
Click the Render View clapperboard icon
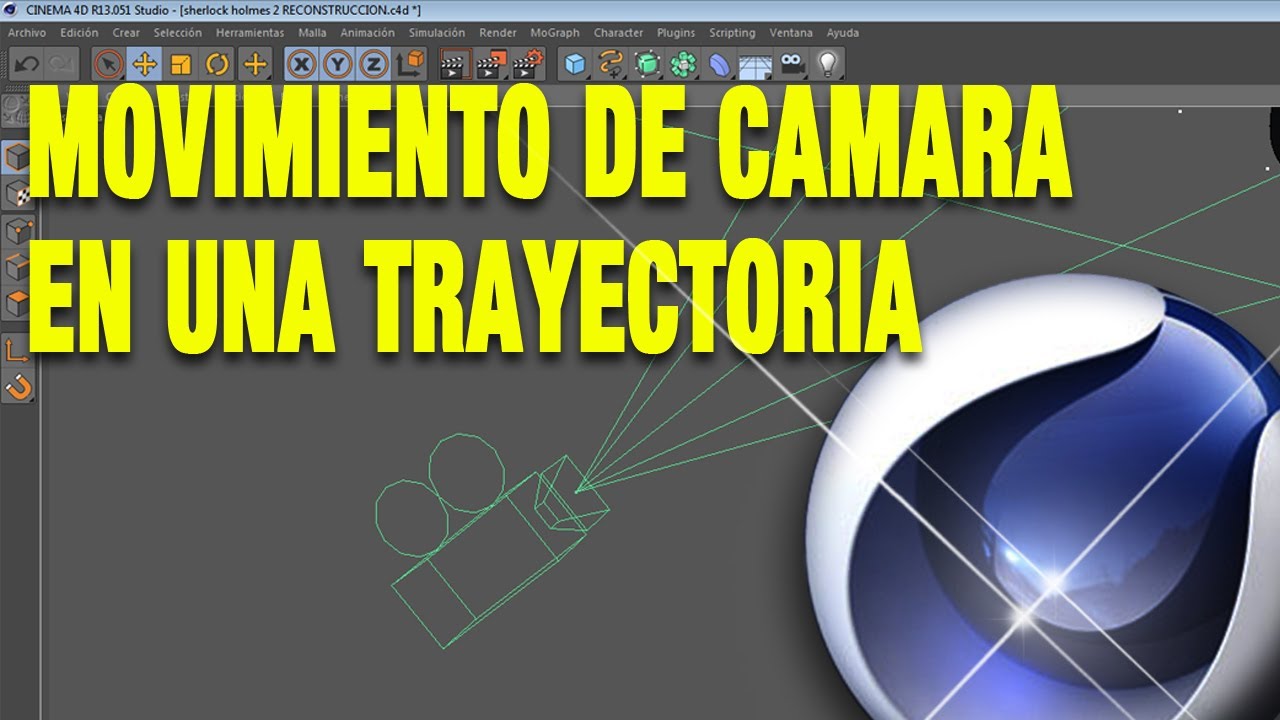click(455, 65)
